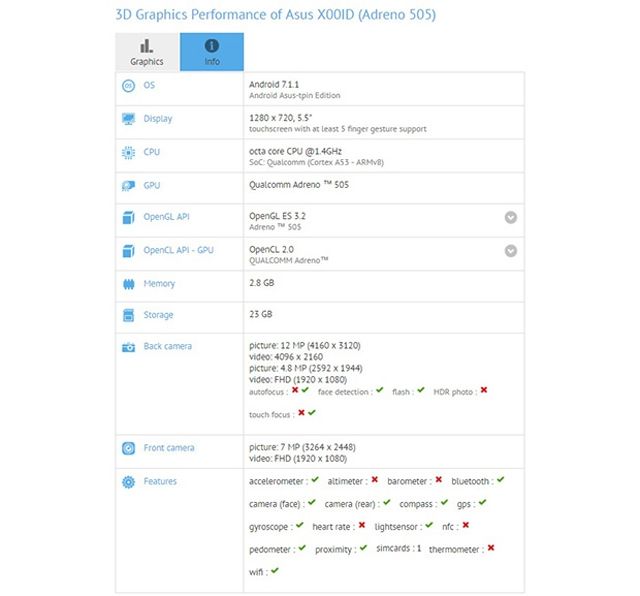Select the Memory label
This screenshot has height=596, width=640.
(x=159, y=284)
